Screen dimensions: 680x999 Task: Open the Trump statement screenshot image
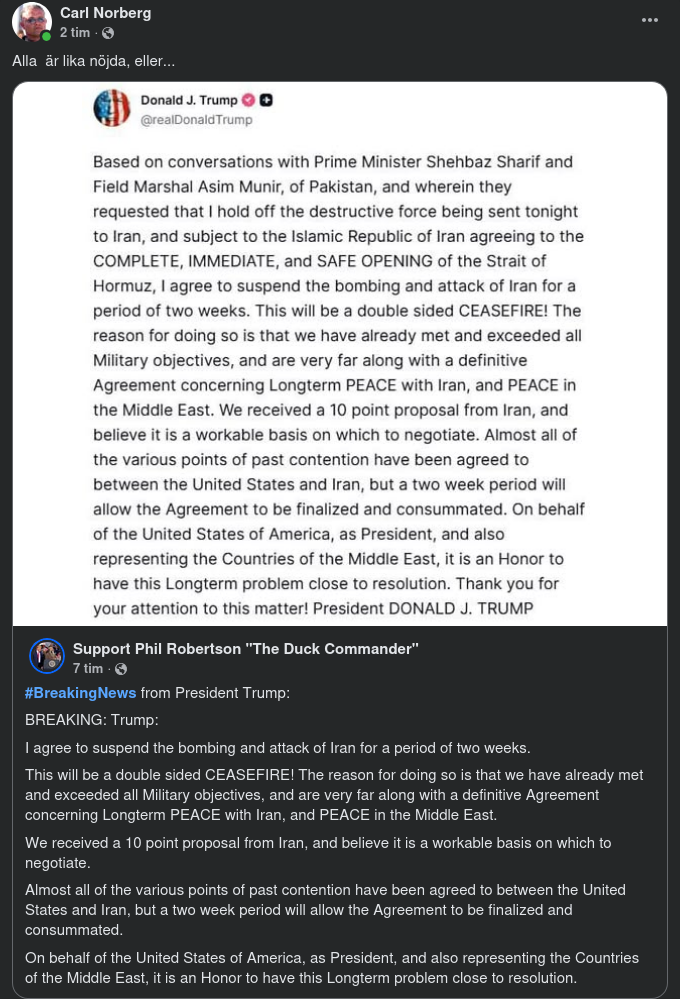click(x=339, y=380)
